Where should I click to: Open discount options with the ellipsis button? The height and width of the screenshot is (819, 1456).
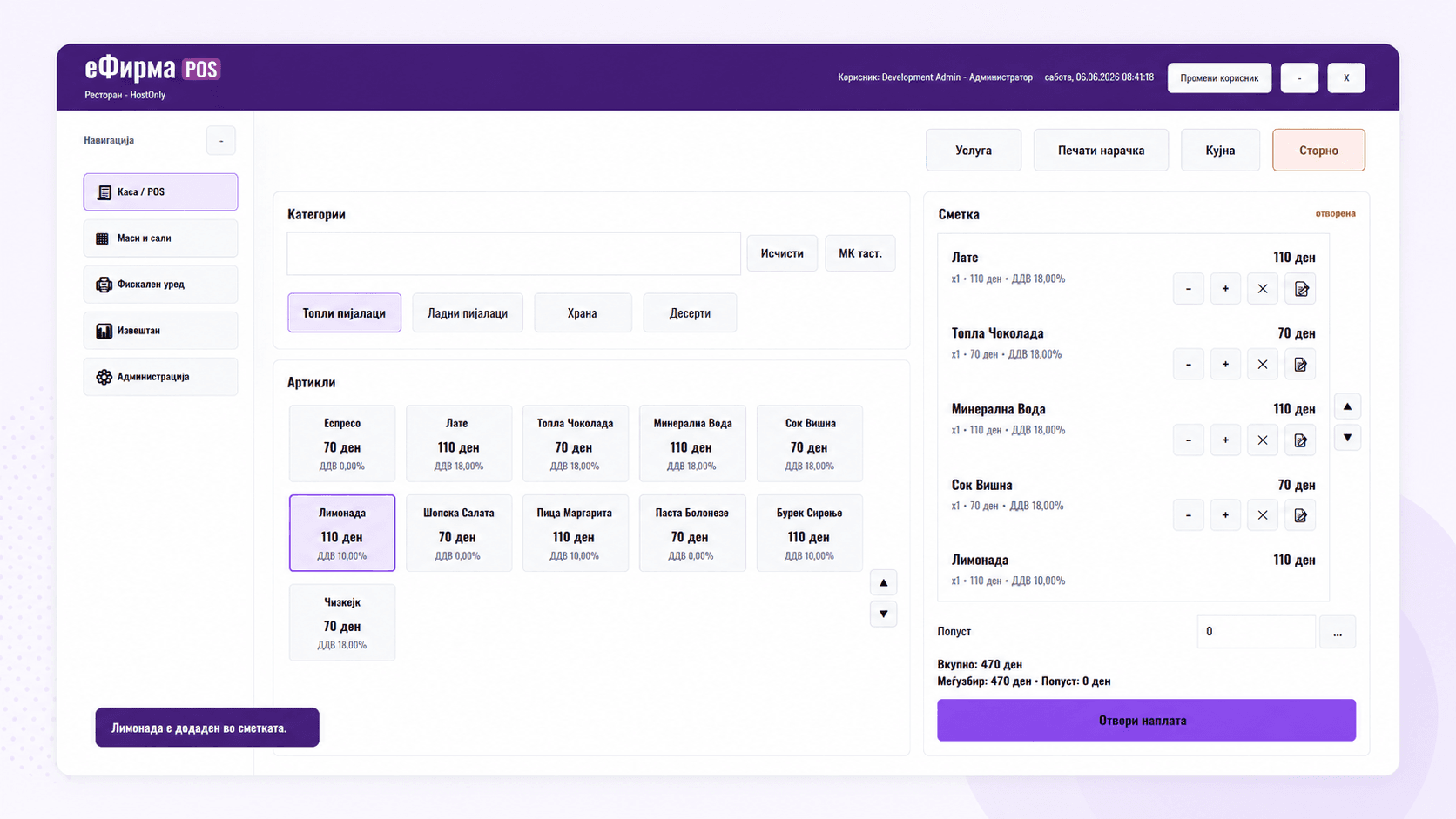coord(1338,632)
